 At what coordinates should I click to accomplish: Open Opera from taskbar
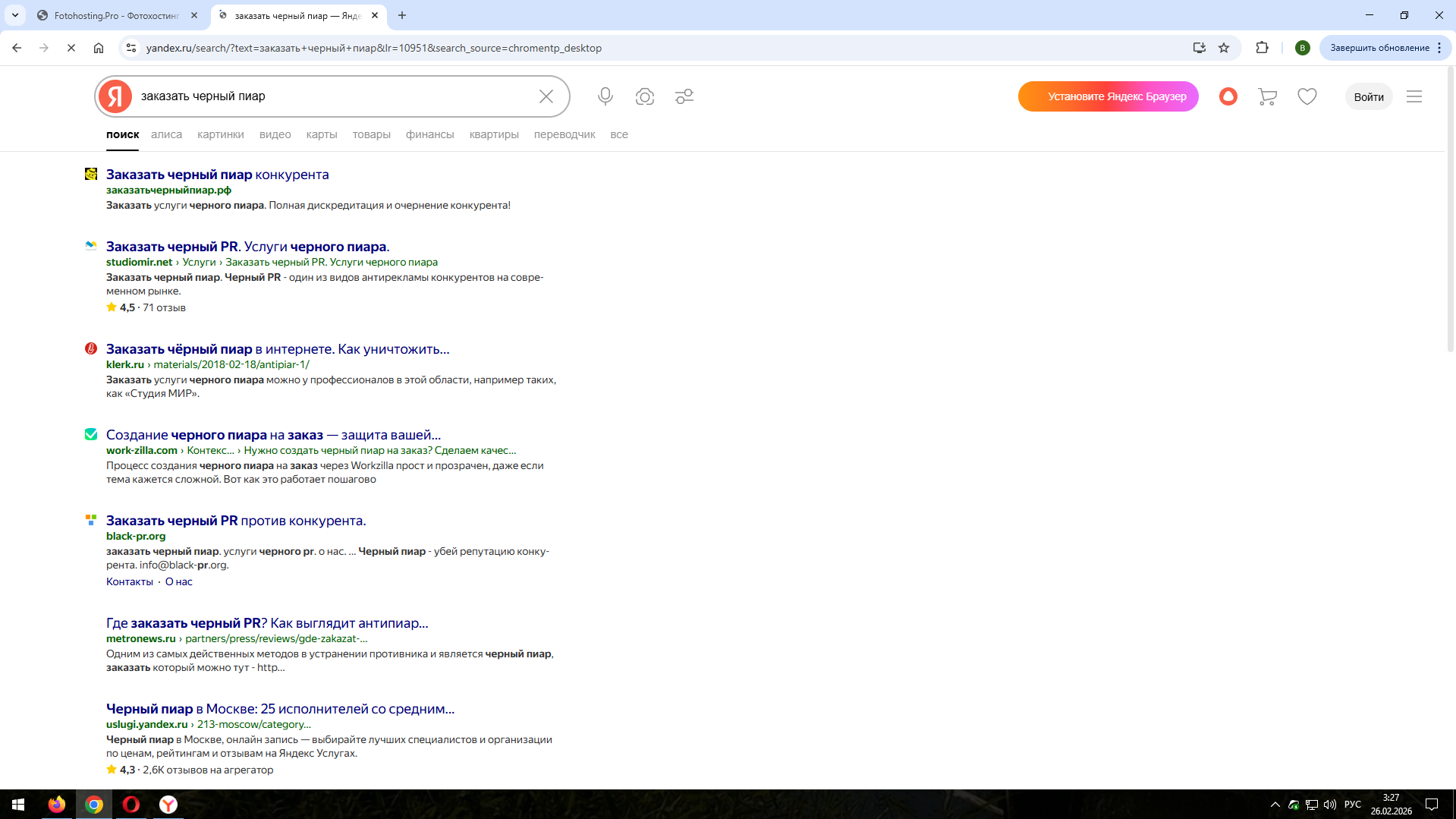[131, 805]
